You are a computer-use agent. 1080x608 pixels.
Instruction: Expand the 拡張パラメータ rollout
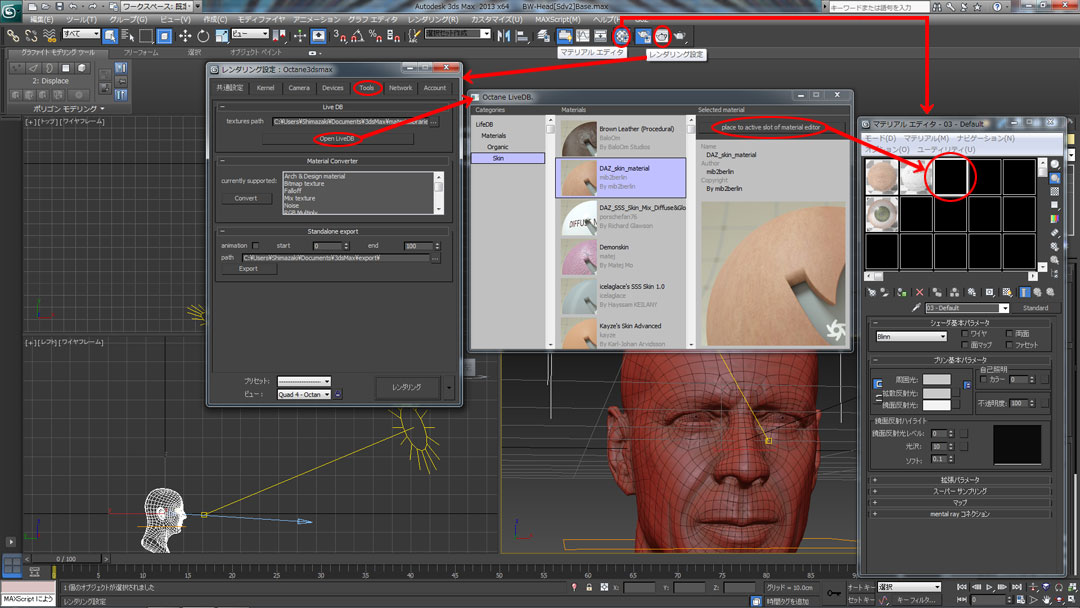pos(960,480)
